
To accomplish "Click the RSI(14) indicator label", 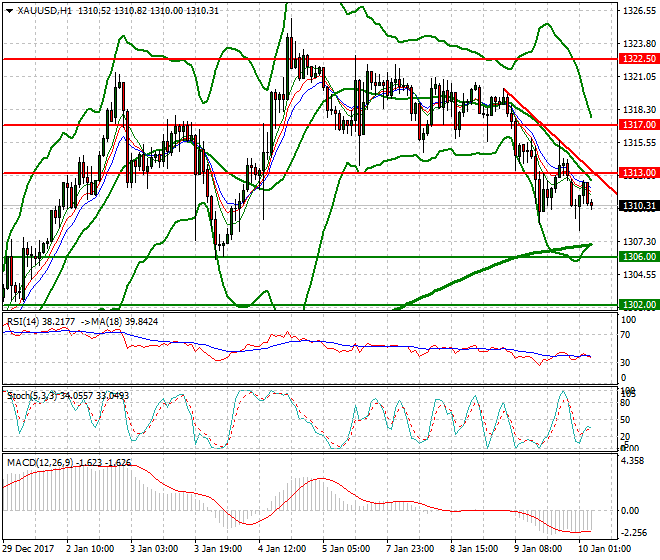I will click(x=27, y=321).
